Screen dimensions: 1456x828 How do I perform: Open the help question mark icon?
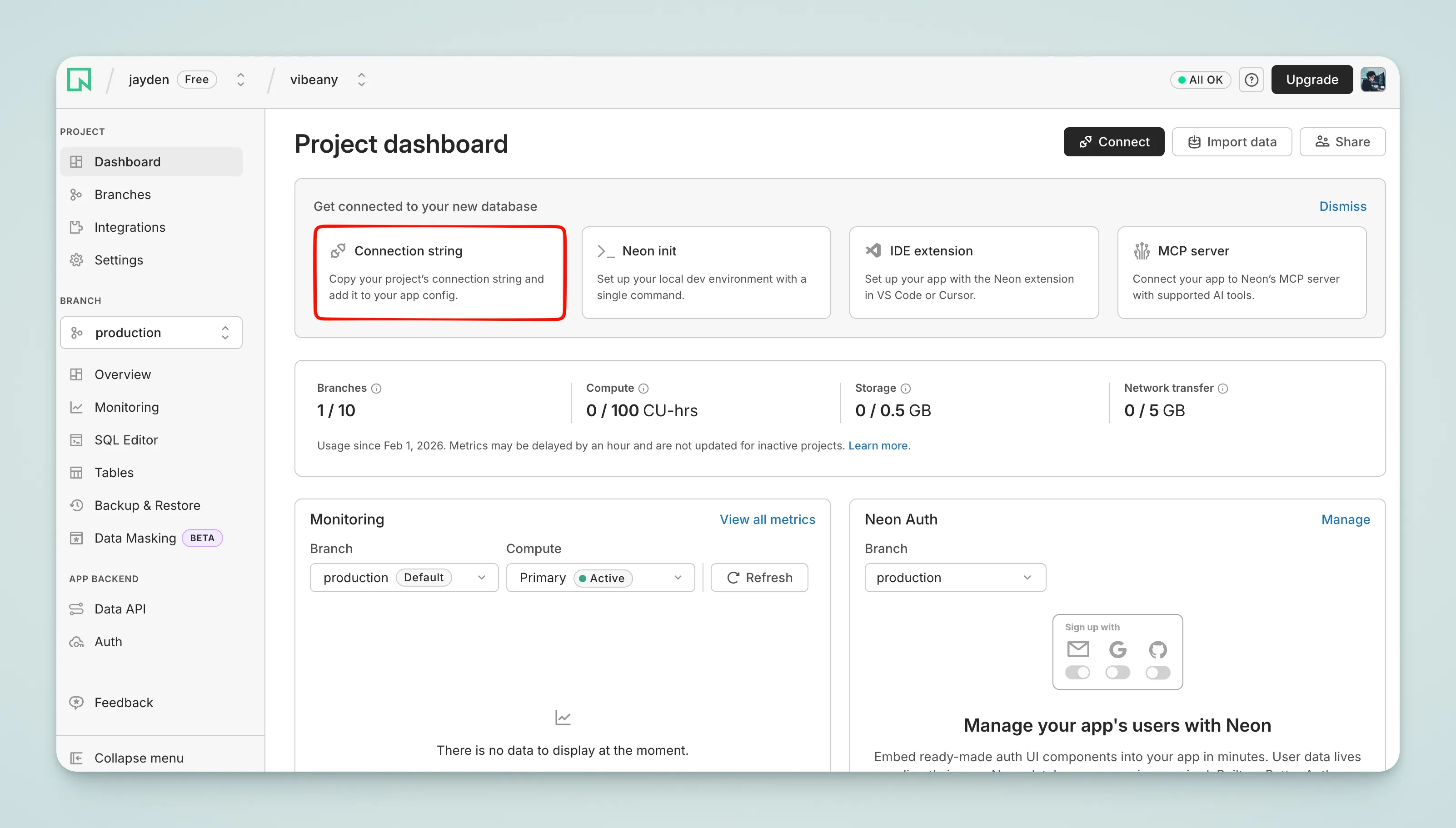click(1251, 80)
